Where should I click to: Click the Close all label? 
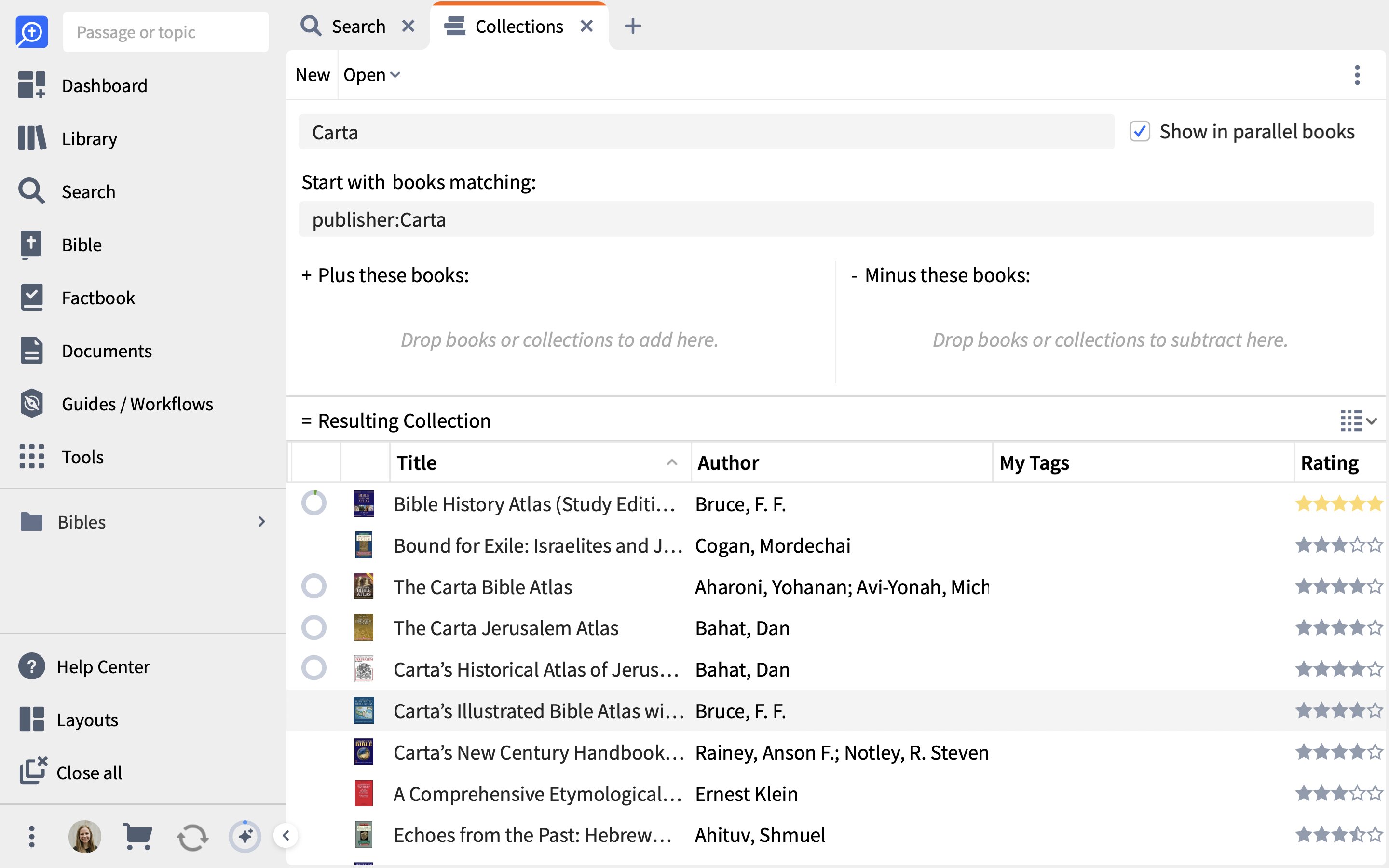(x=89, y=773)
